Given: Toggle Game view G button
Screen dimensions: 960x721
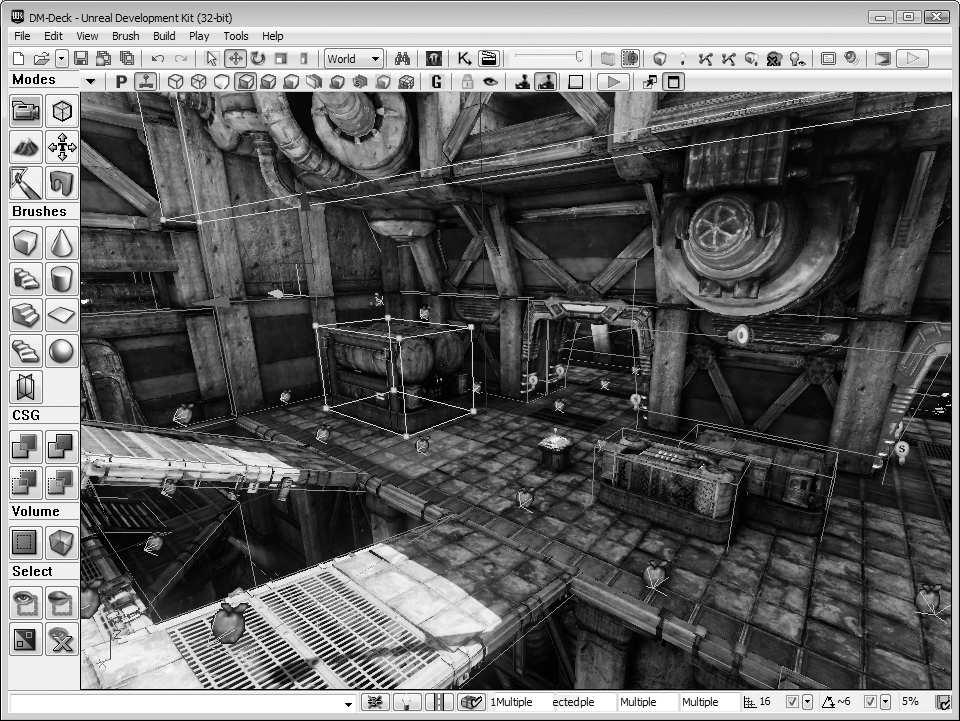Looking at the screenshot, I should (436, 81).
